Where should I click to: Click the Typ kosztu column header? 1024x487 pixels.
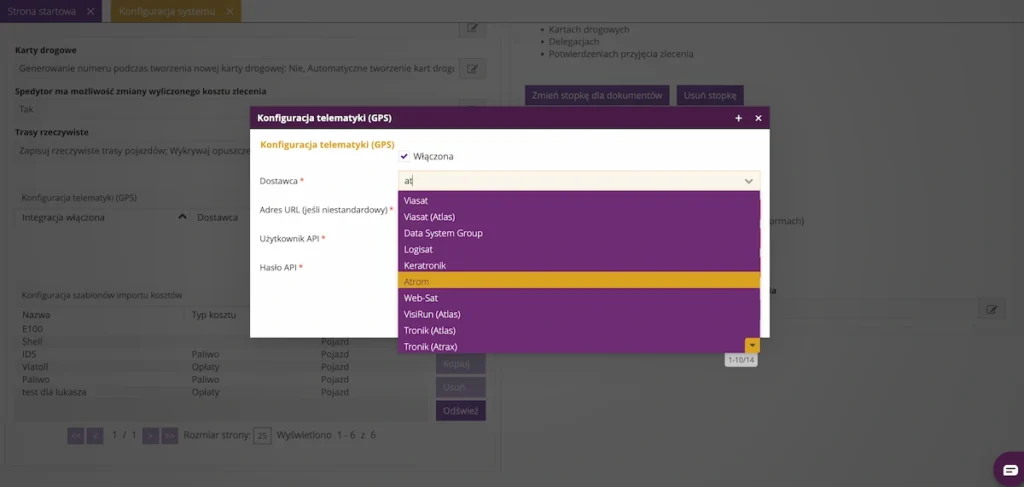[212, 315]
